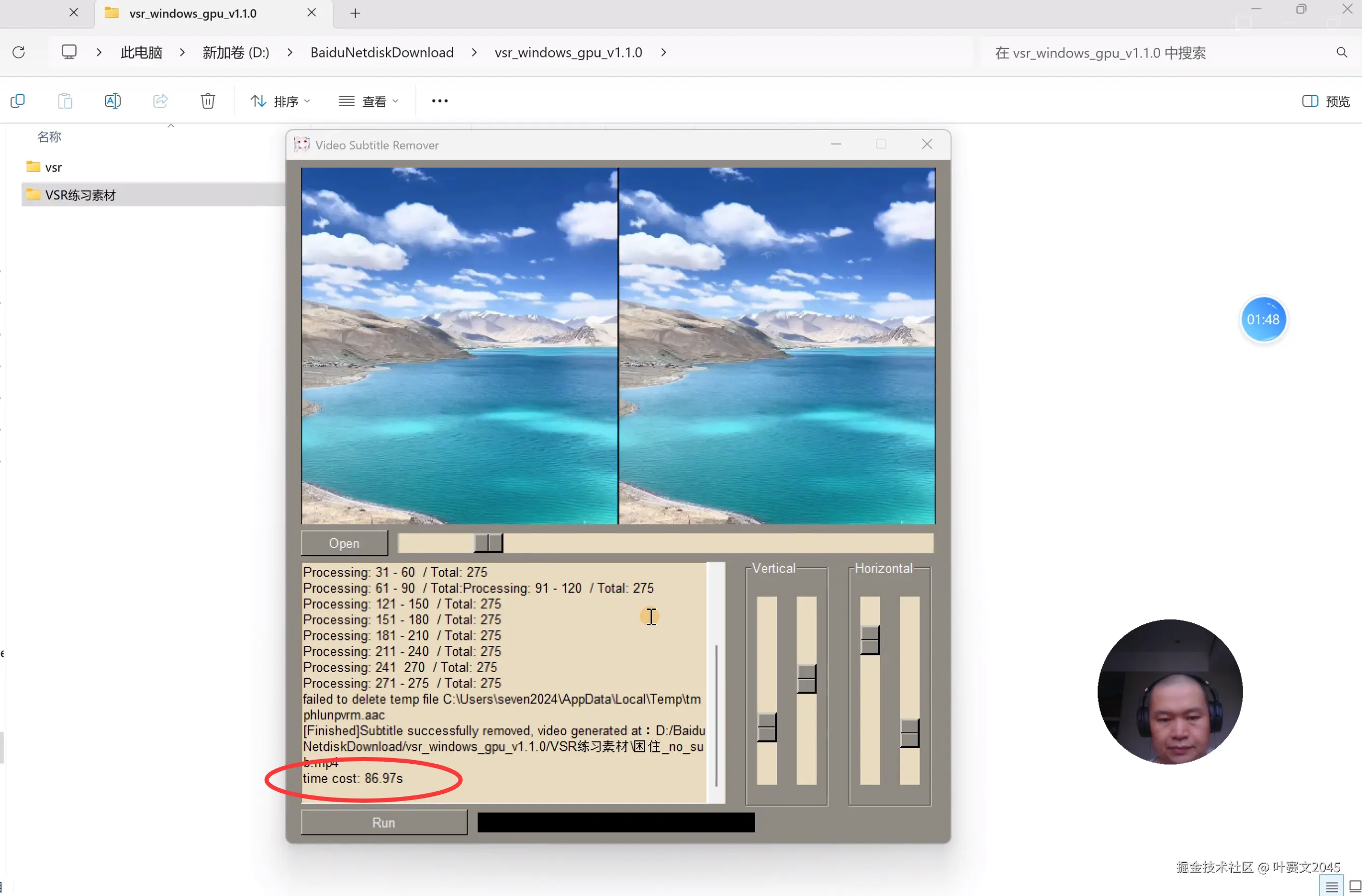This screenshot has height=896, width=1362.
Task: Select the VSR练习素材 folder
Action: pyautogui.click(x=80, y=195)
